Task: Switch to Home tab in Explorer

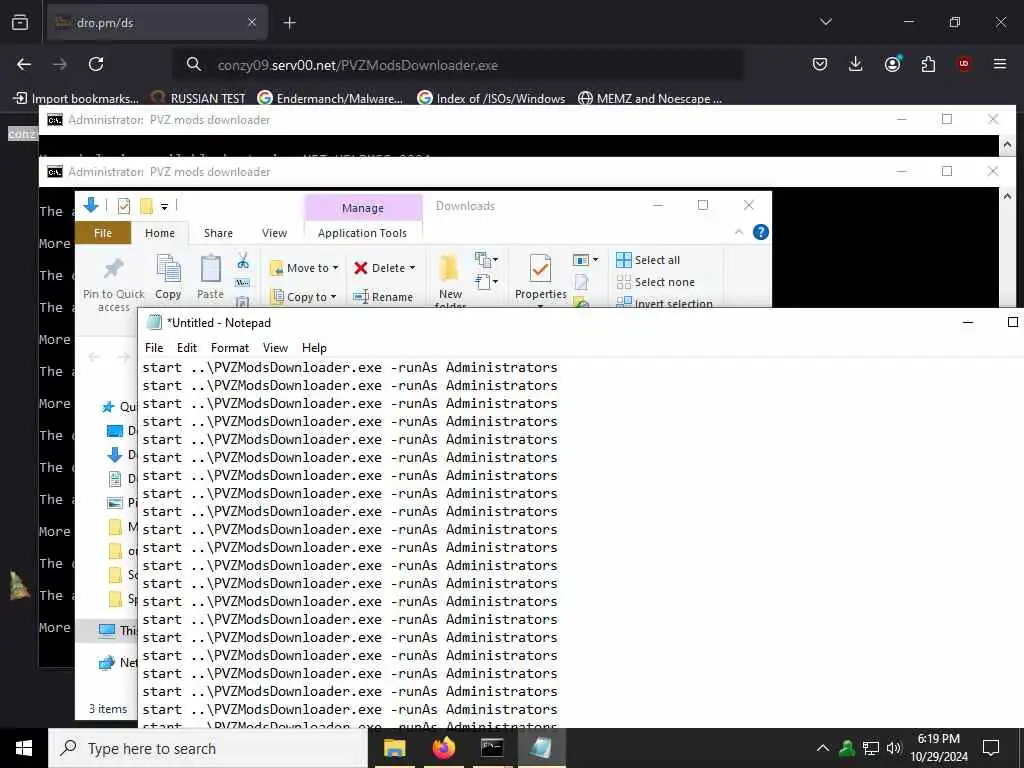Action: click(x=160, y=233)
